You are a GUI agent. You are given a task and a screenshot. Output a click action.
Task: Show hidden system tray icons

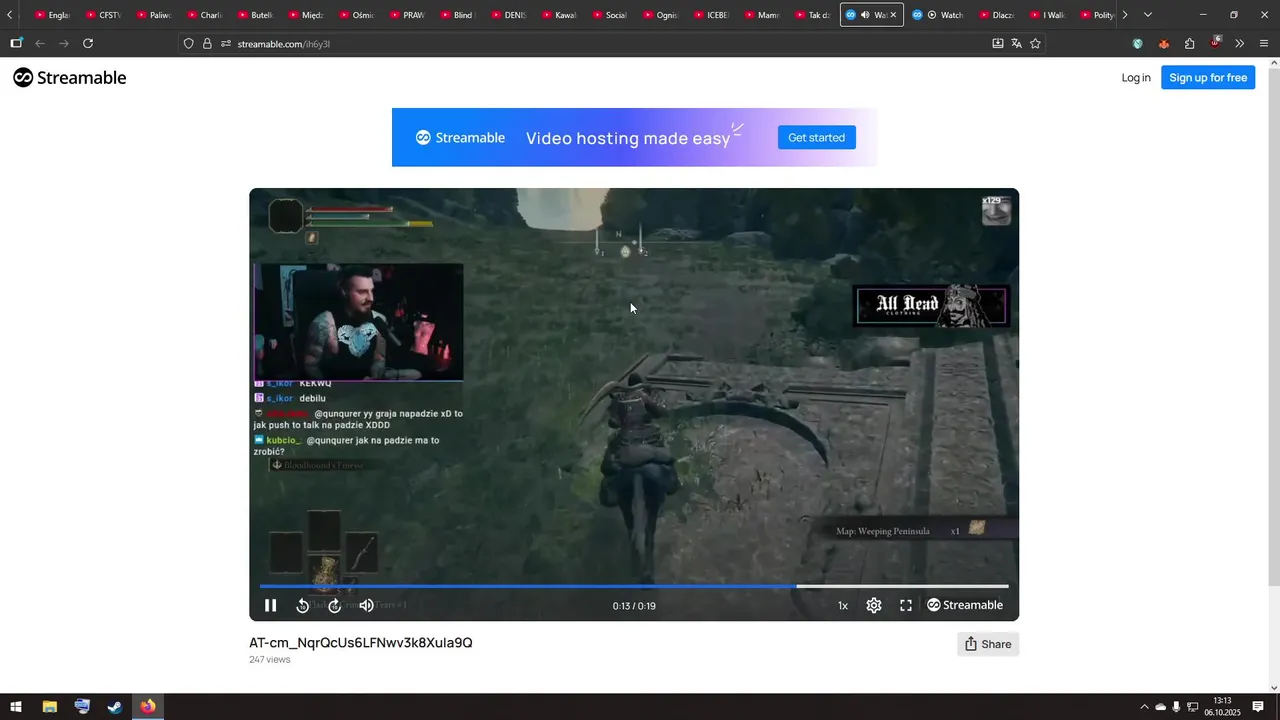pyautogui.click(x=1145, y=707)
